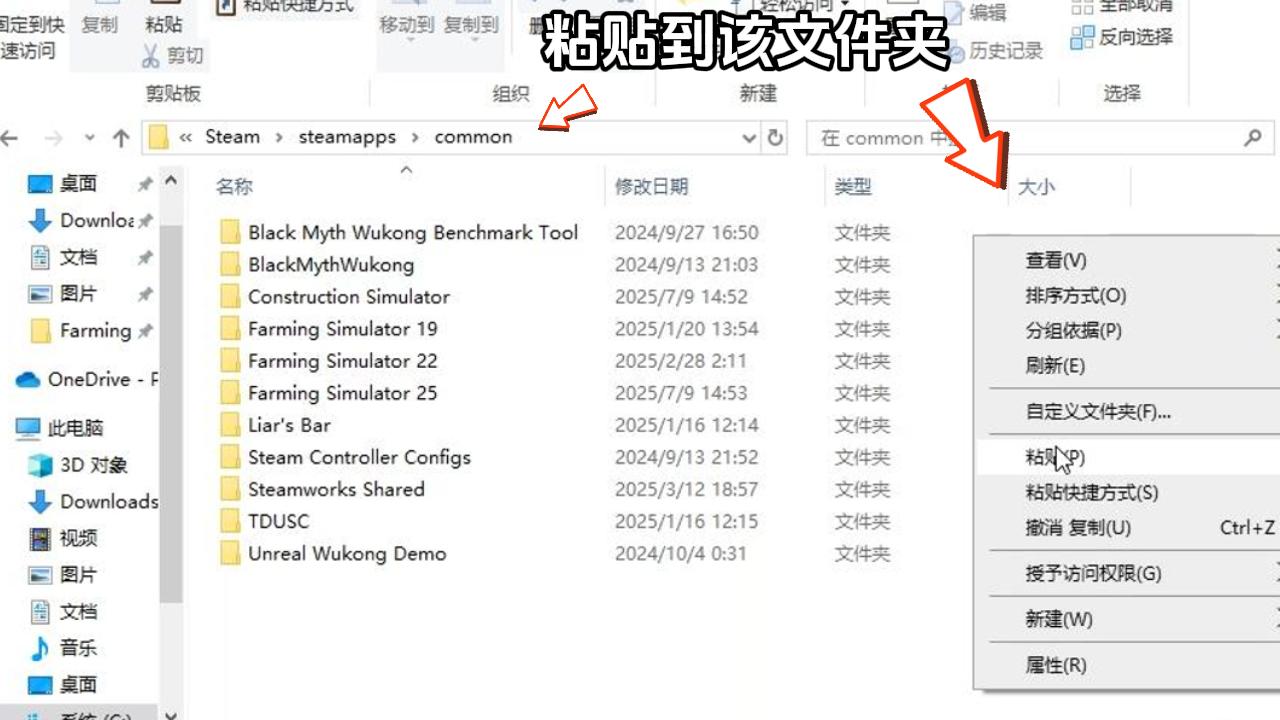
Task: Focus the search common input box
Action: click(1040, 138)
